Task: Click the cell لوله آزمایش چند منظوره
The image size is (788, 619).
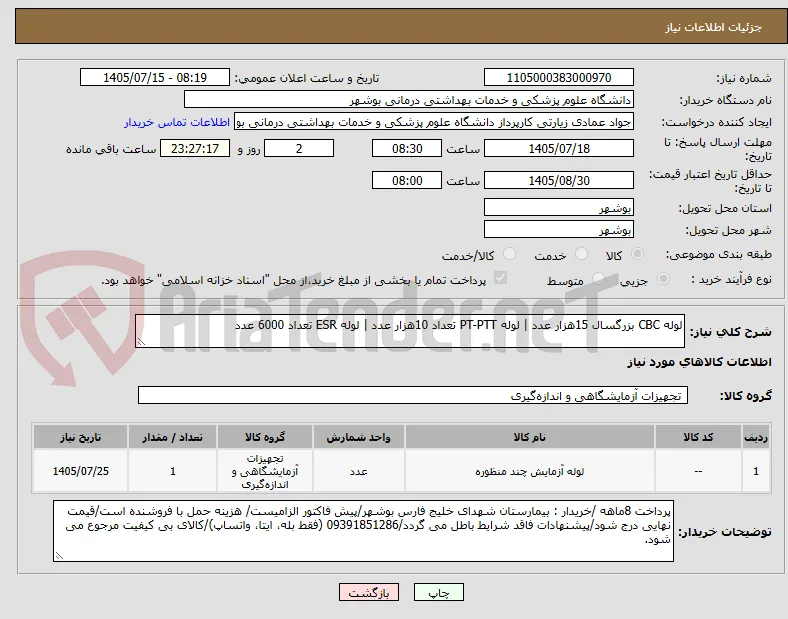Action: 530,471
